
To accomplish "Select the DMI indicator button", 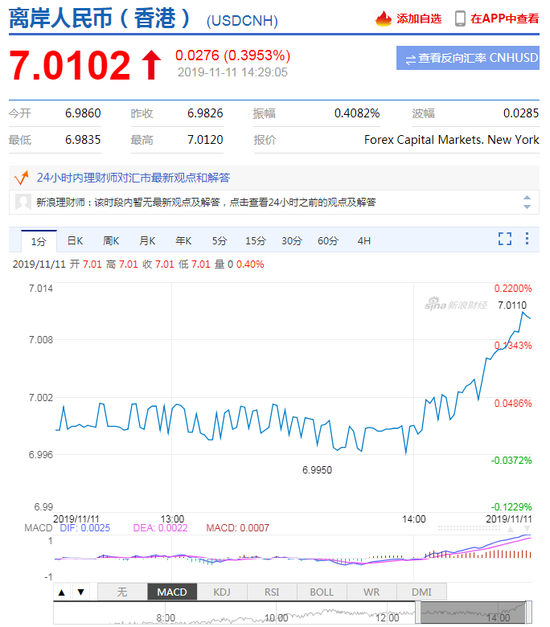I will click(x=422, y=592).
